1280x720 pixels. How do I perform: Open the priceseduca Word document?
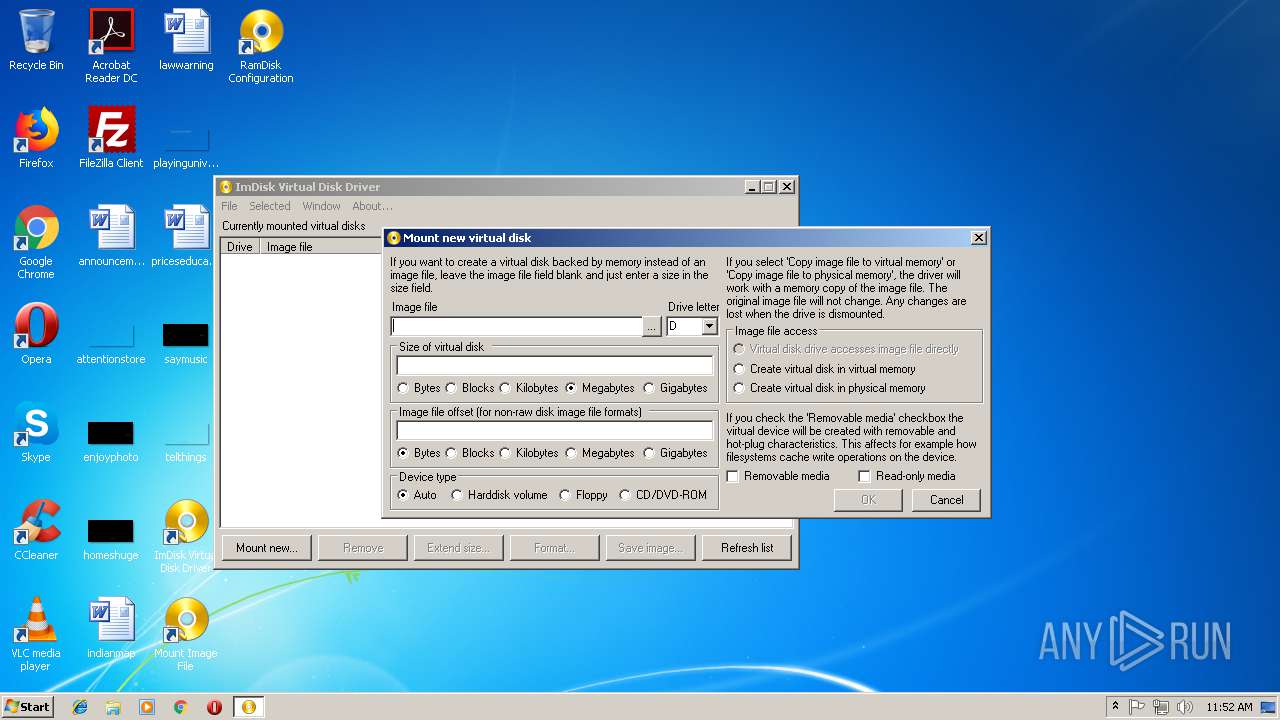[x=186, y=236]
